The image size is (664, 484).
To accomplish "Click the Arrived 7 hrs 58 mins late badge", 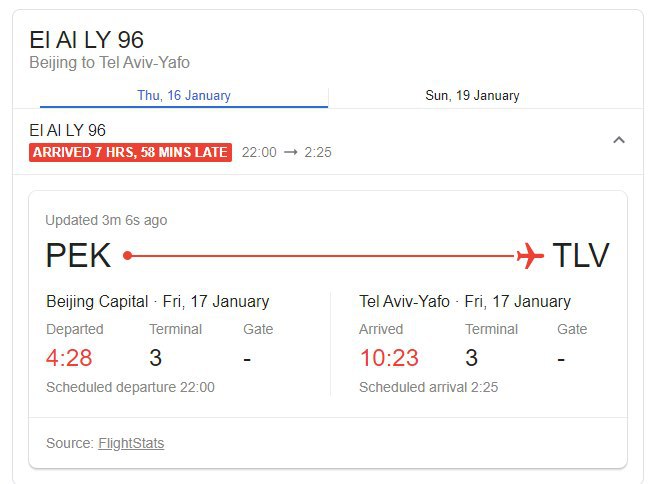I will [x=130, y=152].
